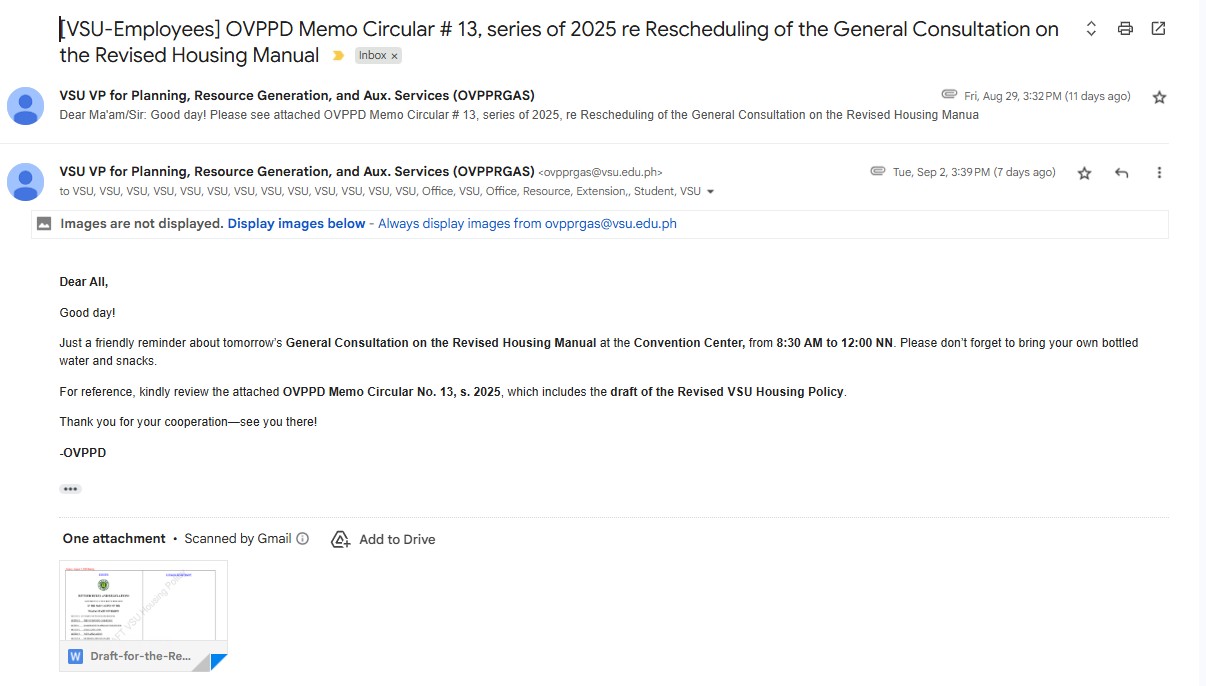
Task: Click sender avatar of the Sep 2 message
Action: click(26, 181)
